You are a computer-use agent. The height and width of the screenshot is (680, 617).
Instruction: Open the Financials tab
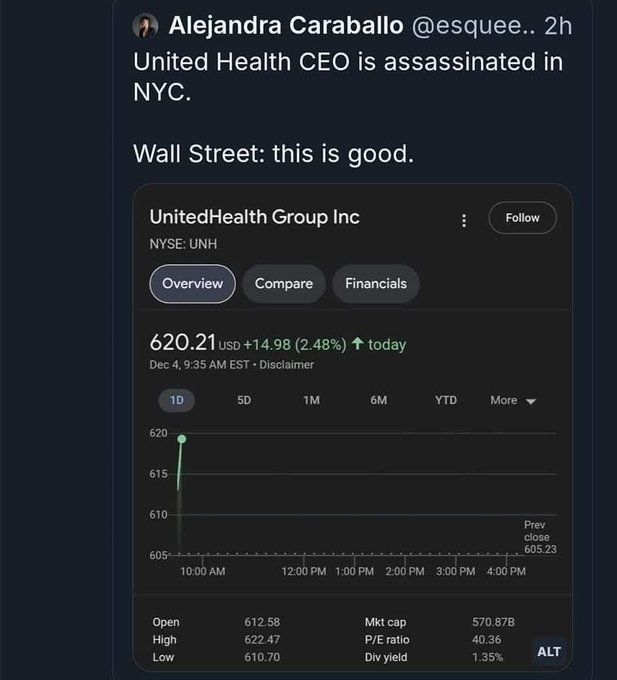pos(376,284)
